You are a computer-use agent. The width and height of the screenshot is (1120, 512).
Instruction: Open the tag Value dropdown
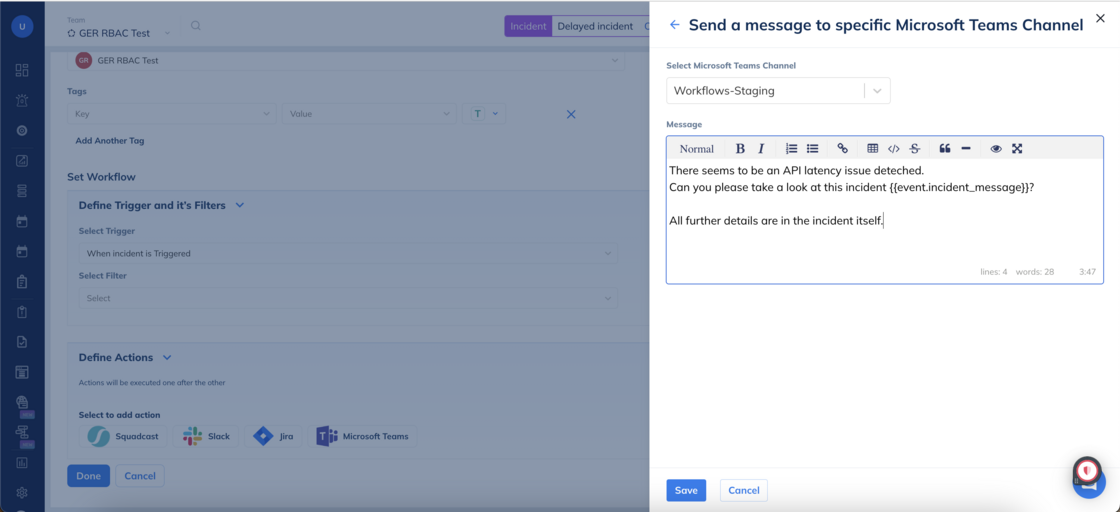tap(369, 114)
